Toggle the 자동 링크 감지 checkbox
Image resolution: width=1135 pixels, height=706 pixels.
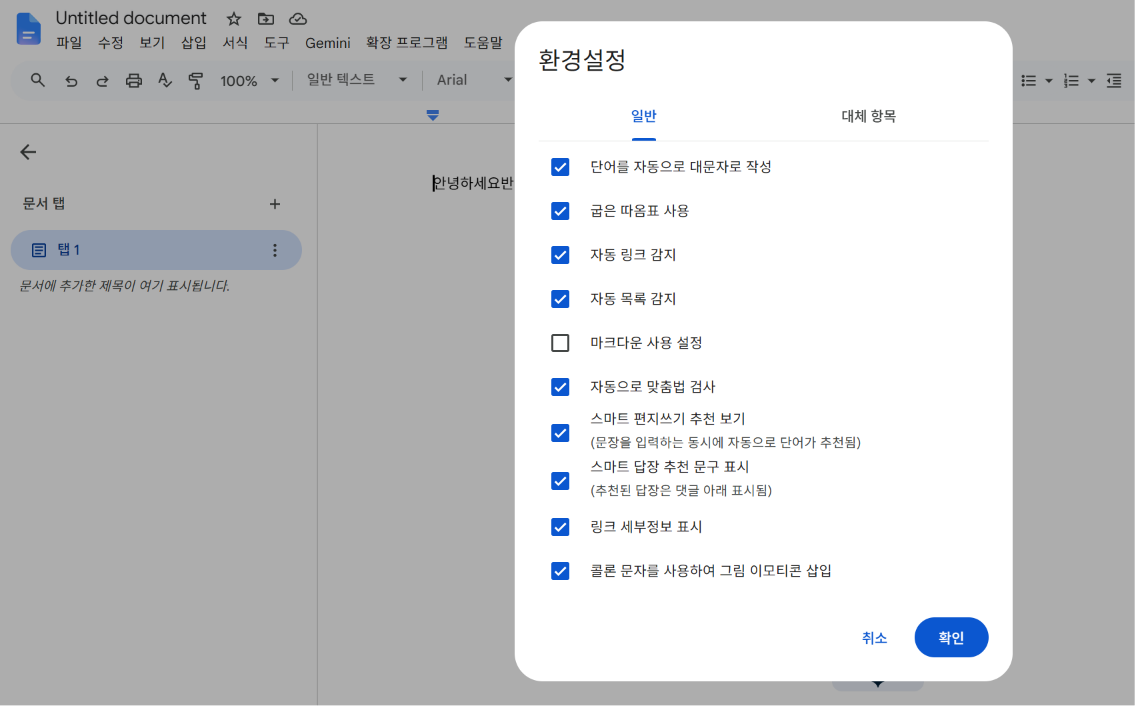pyautogui.click(x=560, y=255)
